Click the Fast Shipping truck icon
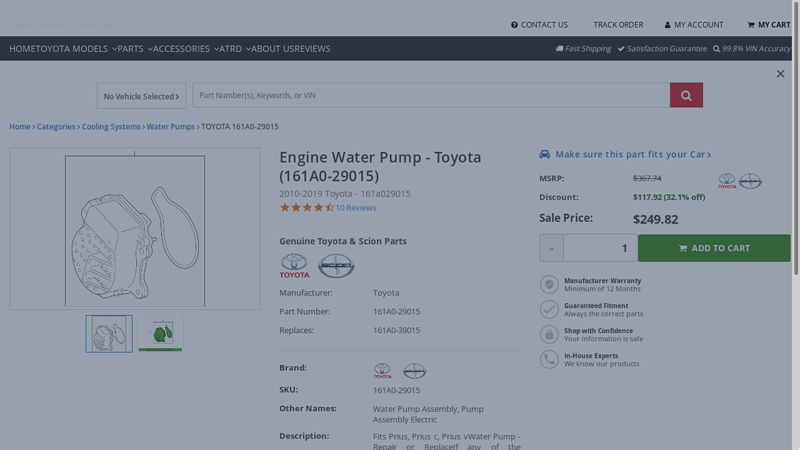This screenshot has height=450, width=800. (x=559, y=48)
